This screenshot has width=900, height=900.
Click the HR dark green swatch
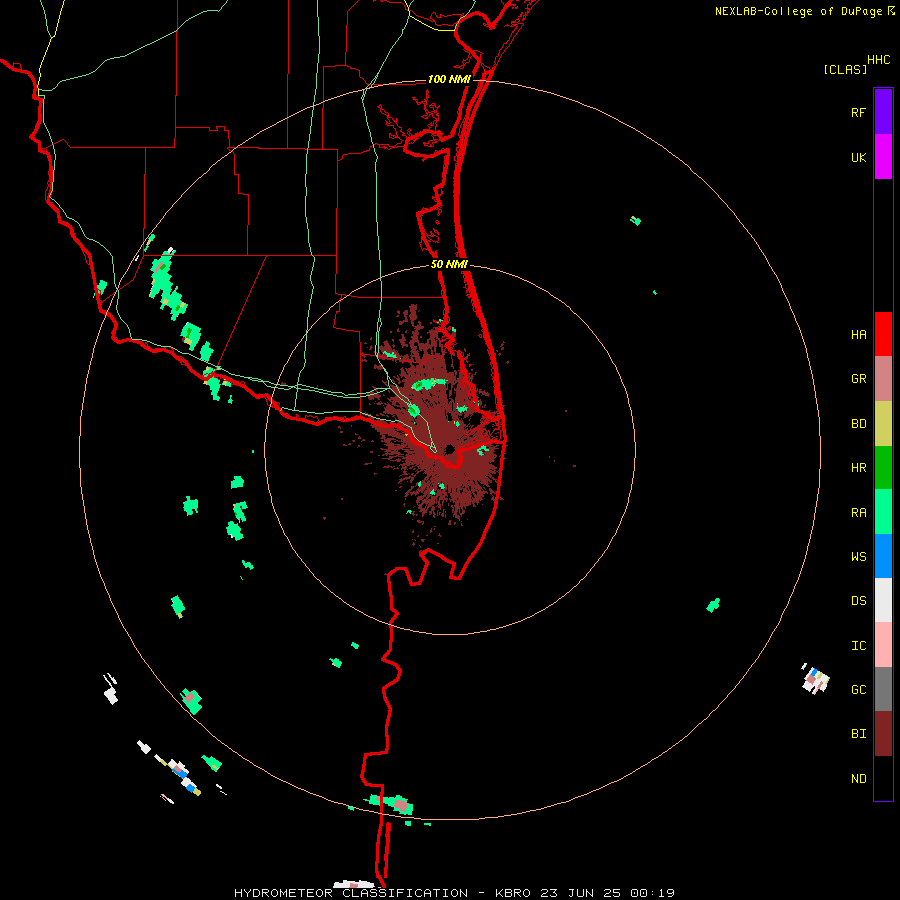(883, 468)
